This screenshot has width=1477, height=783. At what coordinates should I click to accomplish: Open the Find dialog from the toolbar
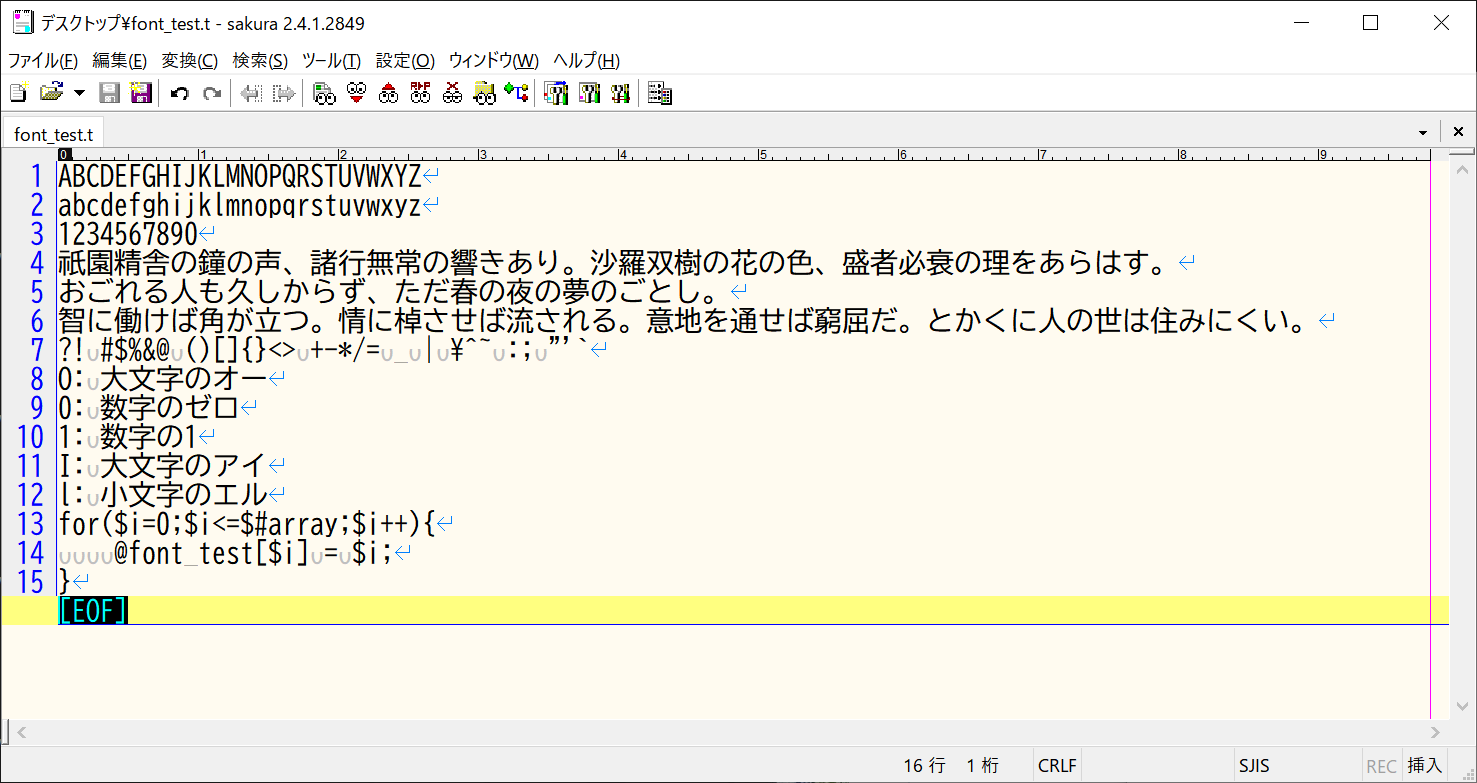tap(323, 94)
